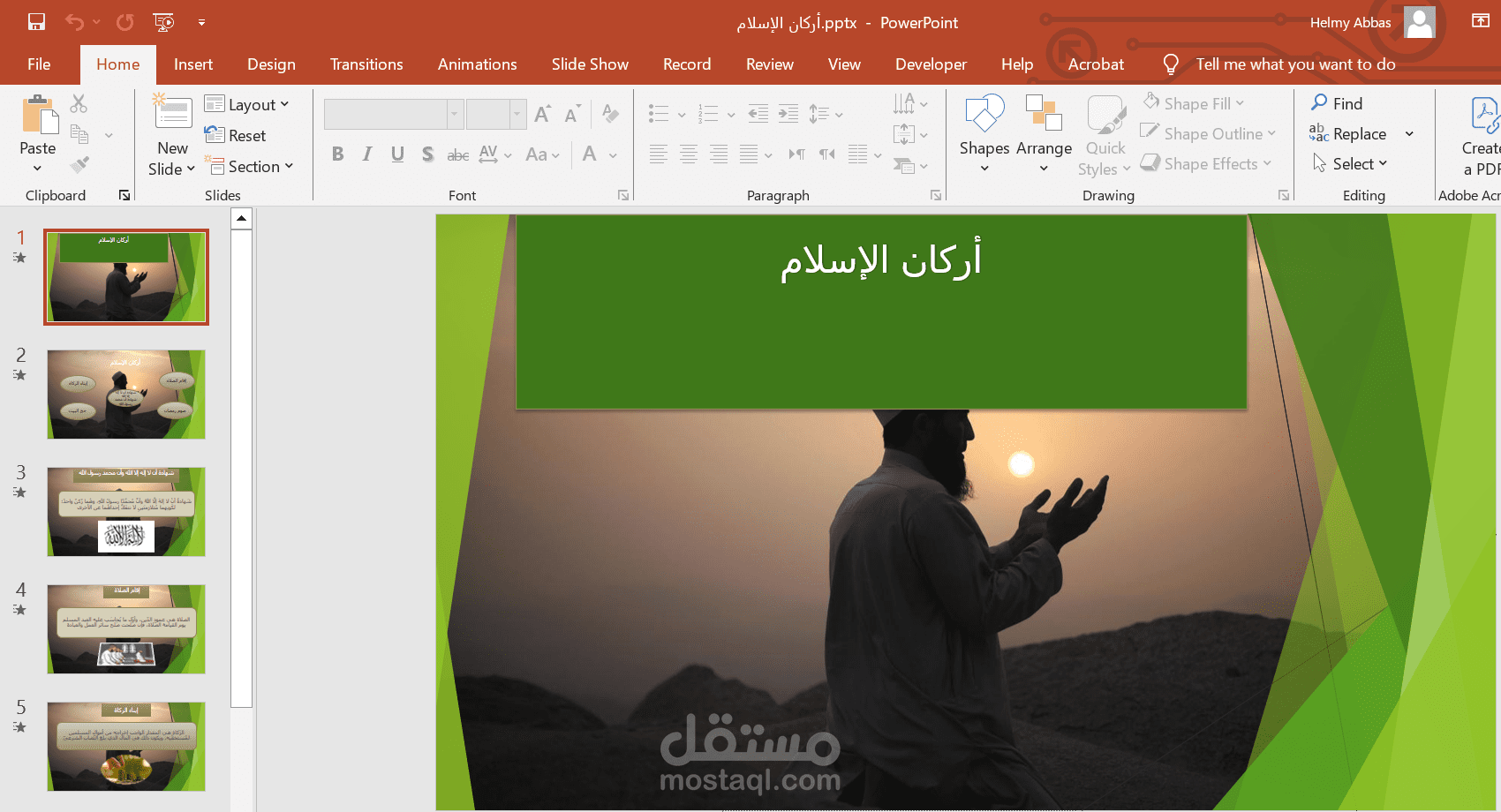
Task: Increase list indent level
Action: pos(788,113)
